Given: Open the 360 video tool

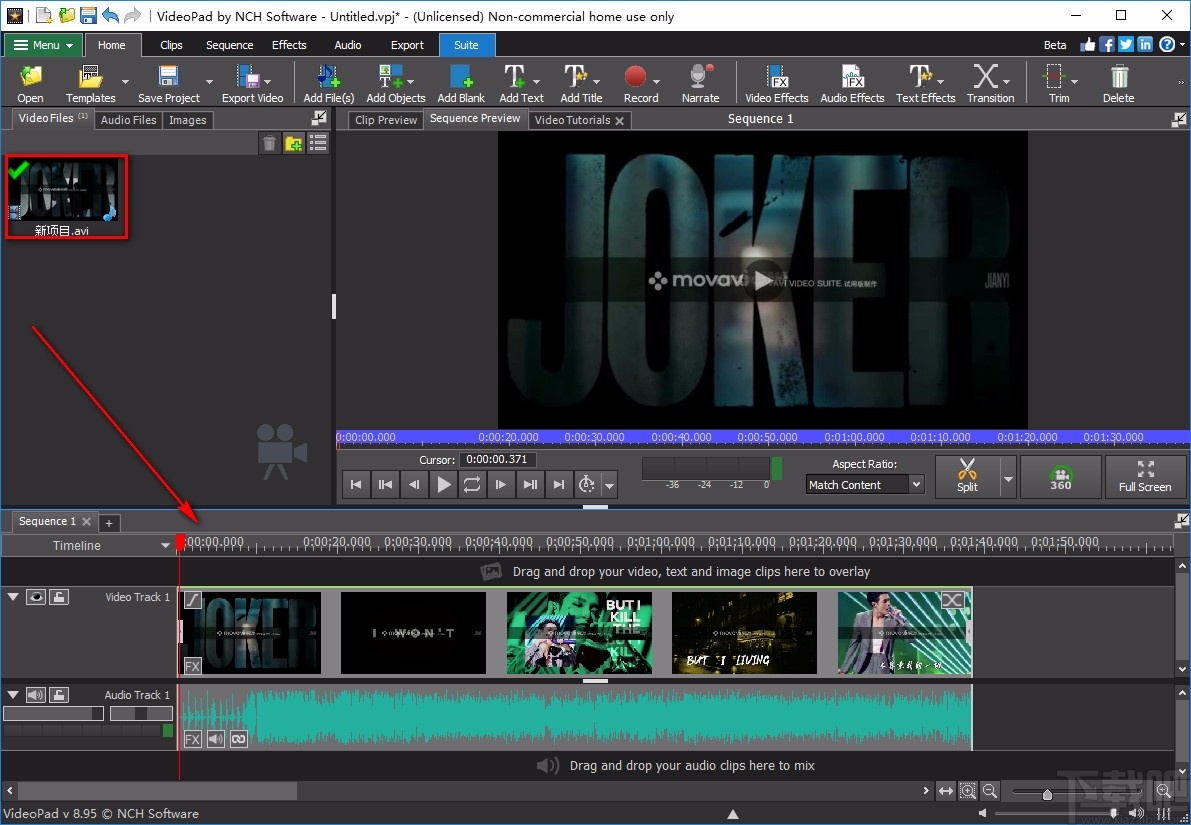Looking at the screenshot, I should [1060, 477].
